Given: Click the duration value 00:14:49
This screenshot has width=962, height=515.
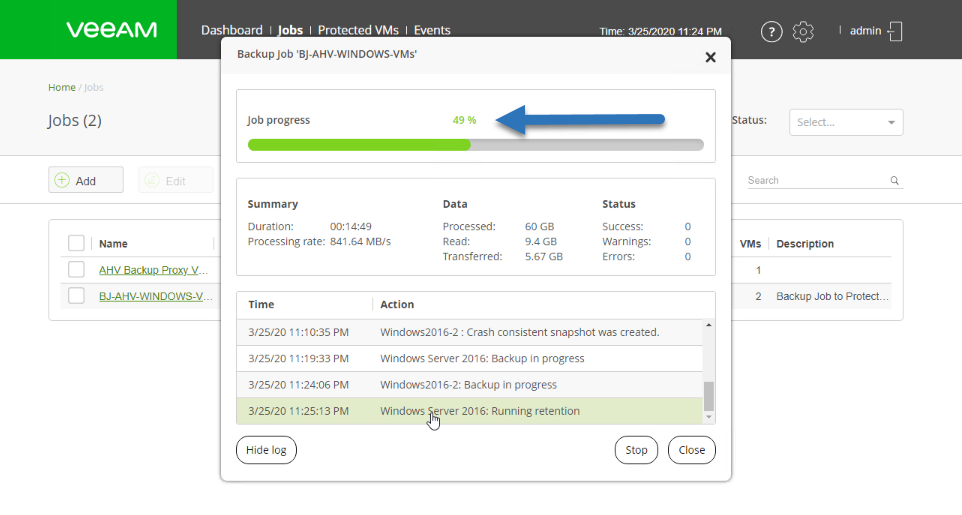Looking at the screenshot, I should pyautogui.click(x=351, y=227).
